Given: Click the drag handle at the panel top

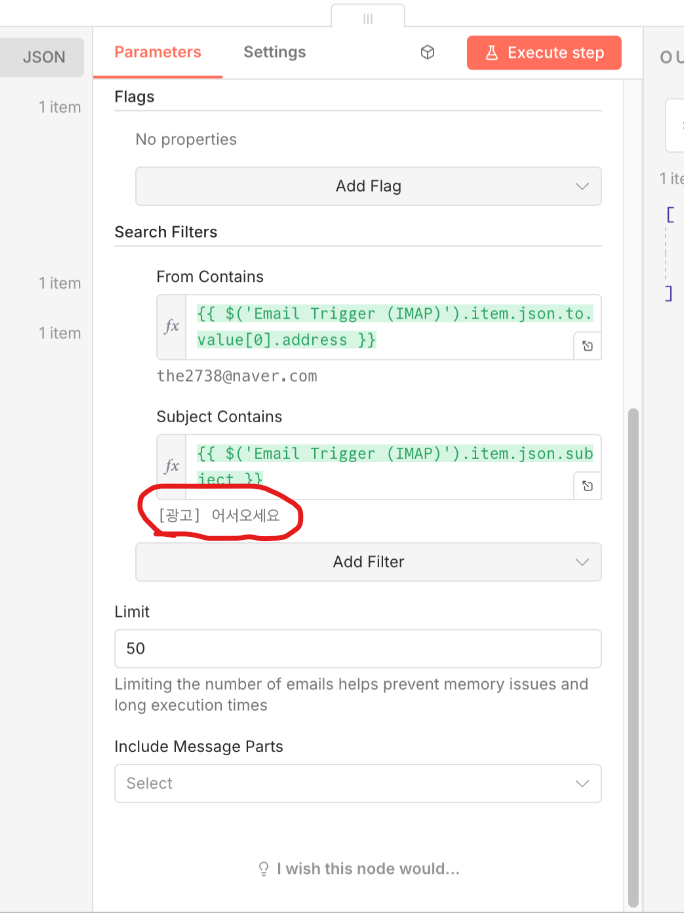Looking at the screenshot, I should pos(368,18).
